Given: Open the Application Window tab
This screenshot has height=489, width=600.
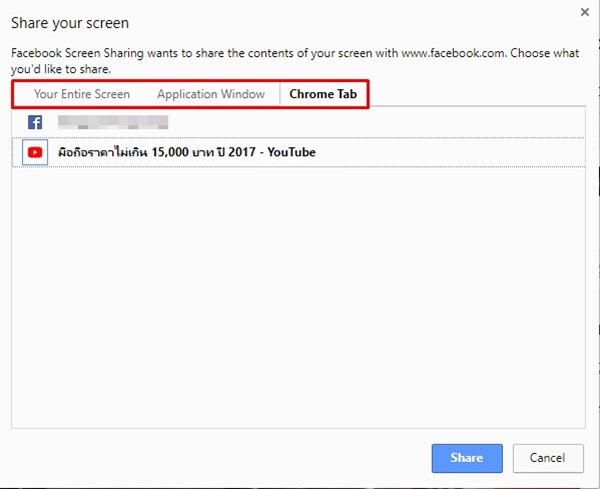Looking at the screenshot, I should click(211, 94).
